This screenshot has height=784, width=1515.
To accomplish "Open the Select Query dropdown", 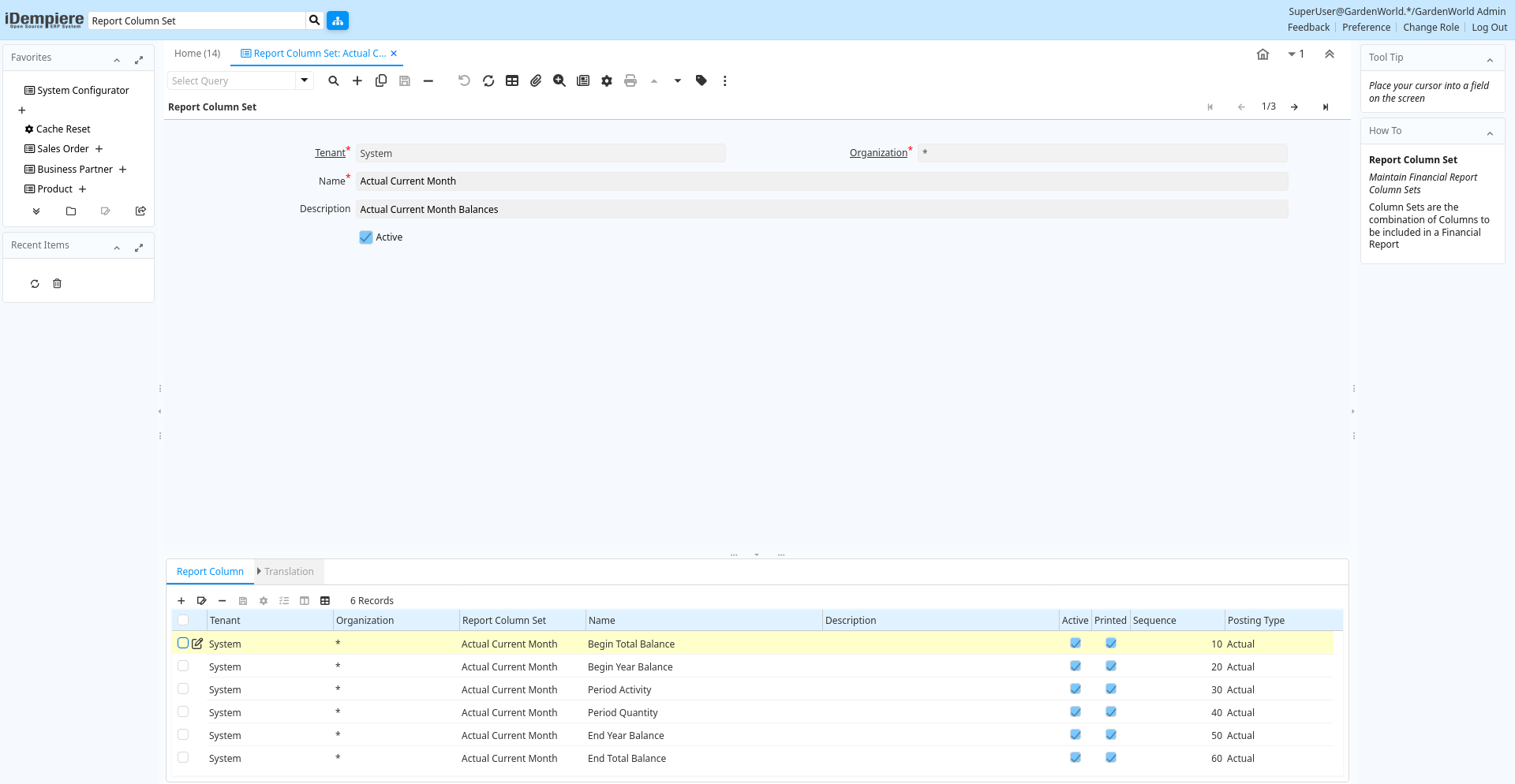I will pos(304,80).
